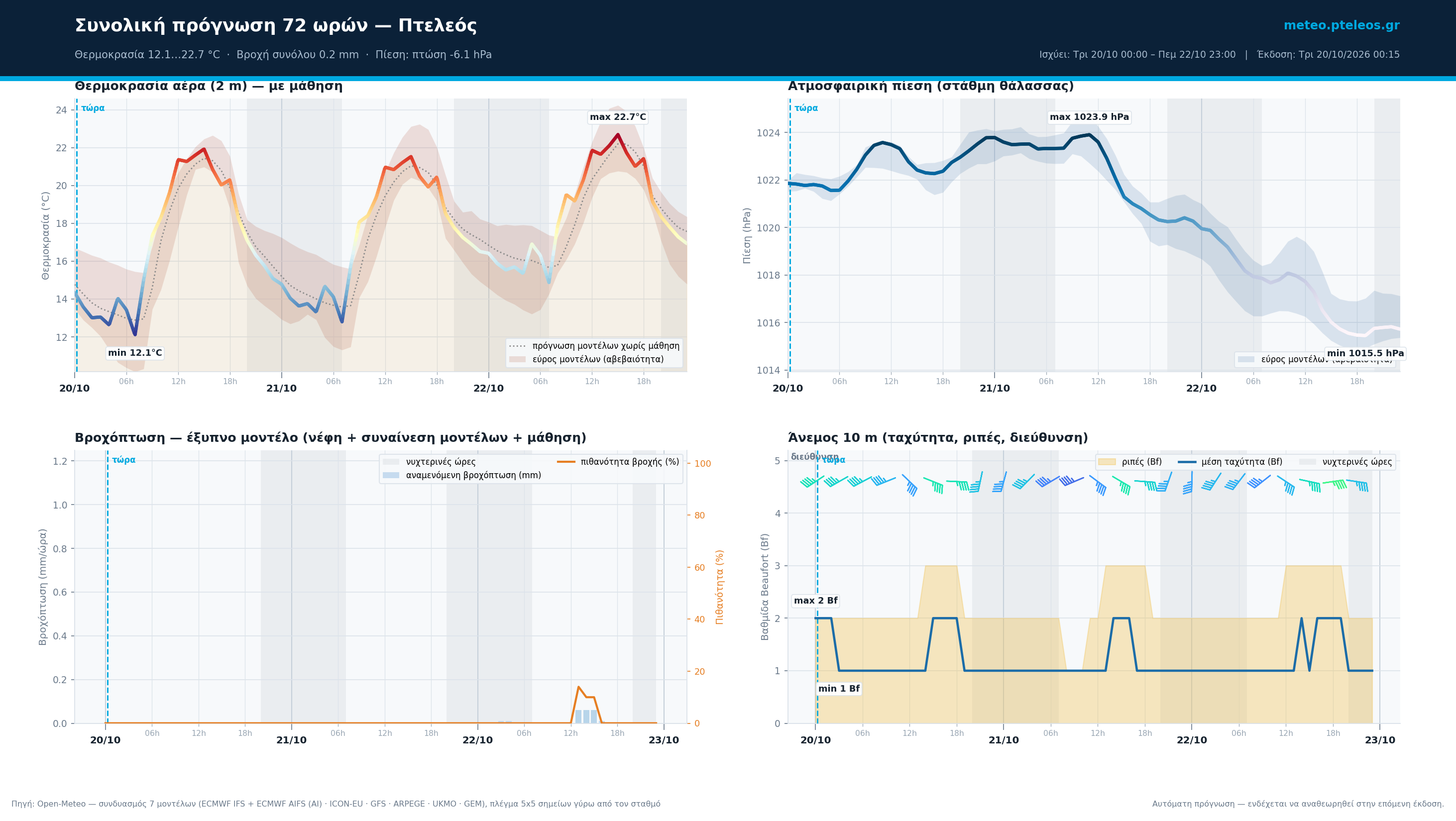
Task: Open the meteo.pteleos.gr link in header
Action: pos(1341,25)
